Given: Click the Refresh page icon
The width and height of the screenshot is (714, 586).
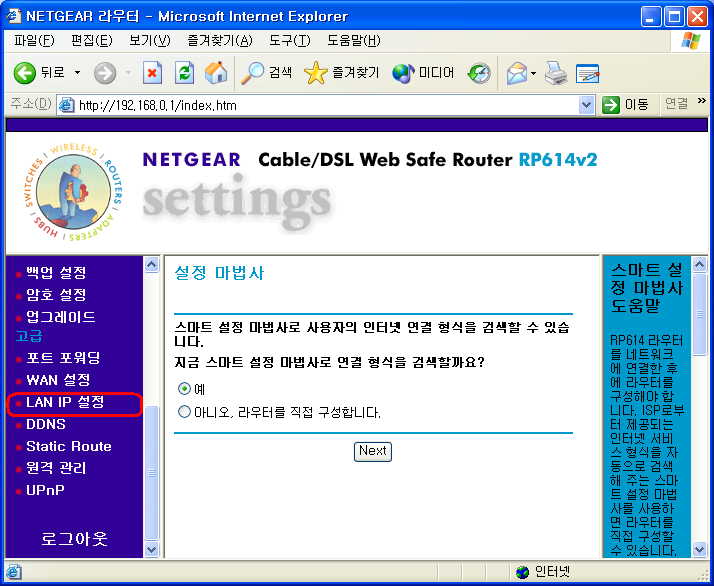Looking at the screenshot, I should point(184,73).
